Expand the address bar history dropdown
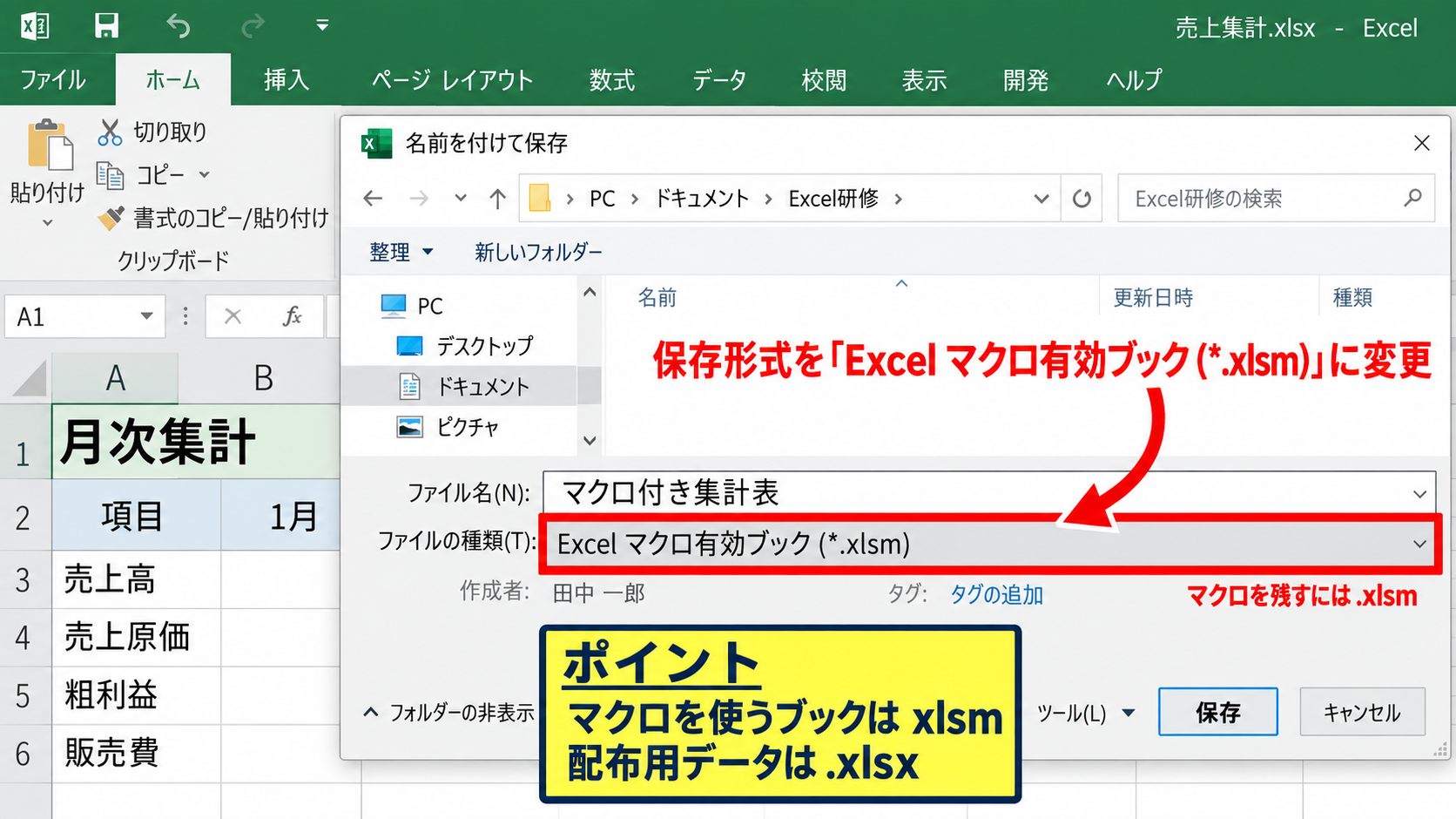The image size is (1456, 819). (1041, 199)
